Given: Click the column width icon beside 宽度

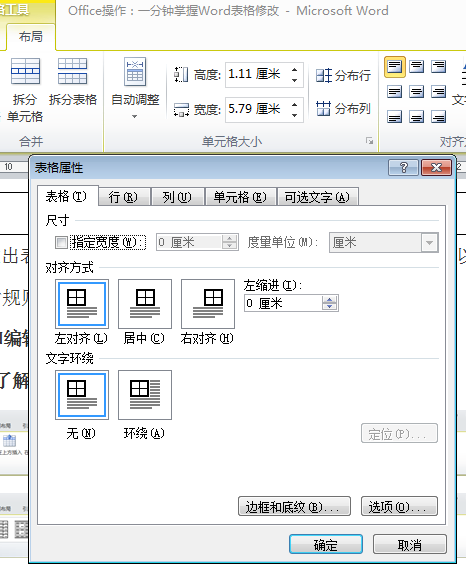Looking at the screenshot, I should pyautogui.click(x=181, y=109).
